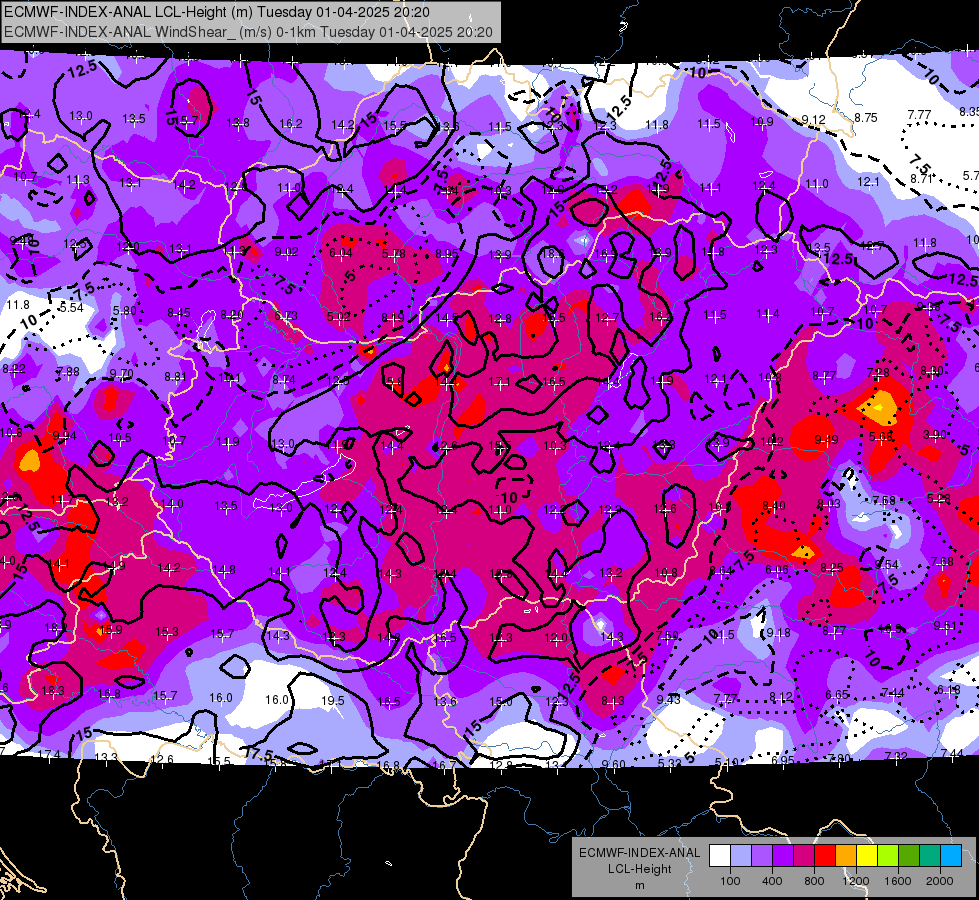Click the orange legend color swatch

tap(846, 856)
